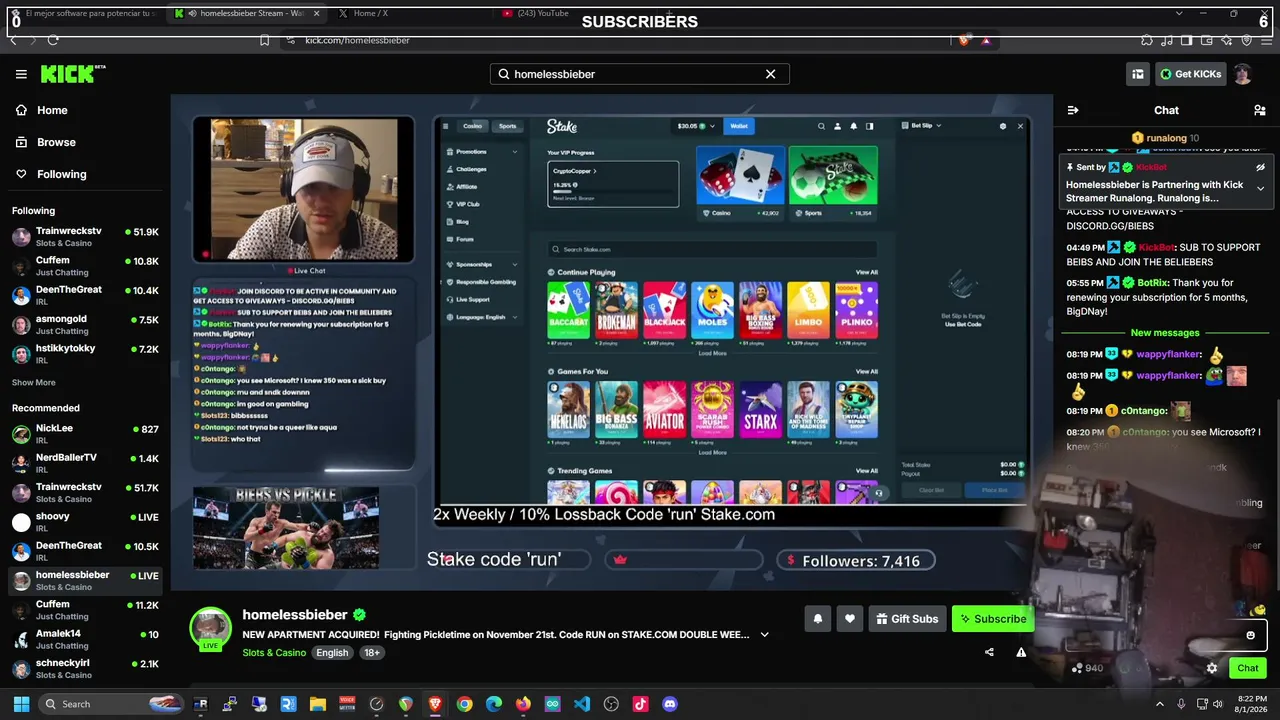This screenshot has height=720, width=1280.
Task: Open the Kick hamburger sidebar menu
Action: (x=21, y=74)
